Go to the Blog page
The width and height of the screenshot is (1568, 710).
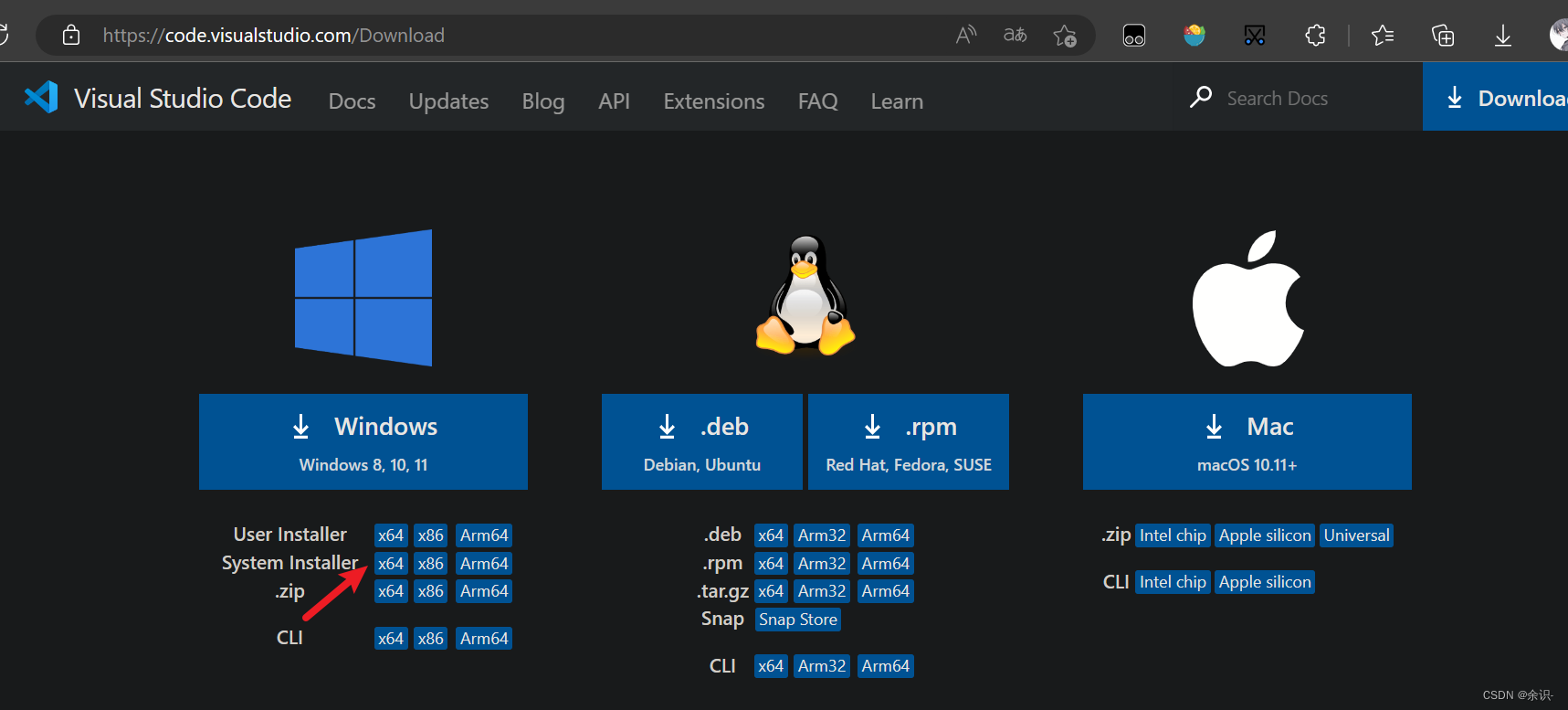pos(543,101)
